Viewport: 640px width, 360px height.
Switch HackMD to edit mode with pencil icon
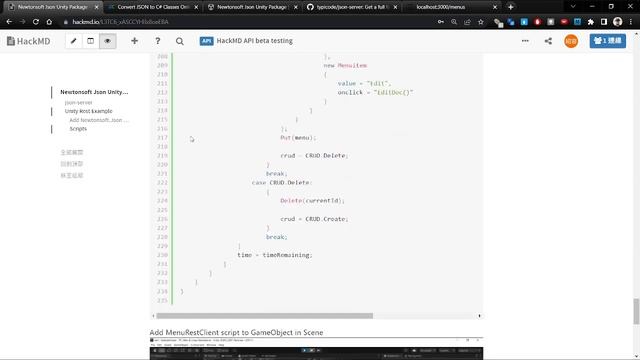(73, 41)
